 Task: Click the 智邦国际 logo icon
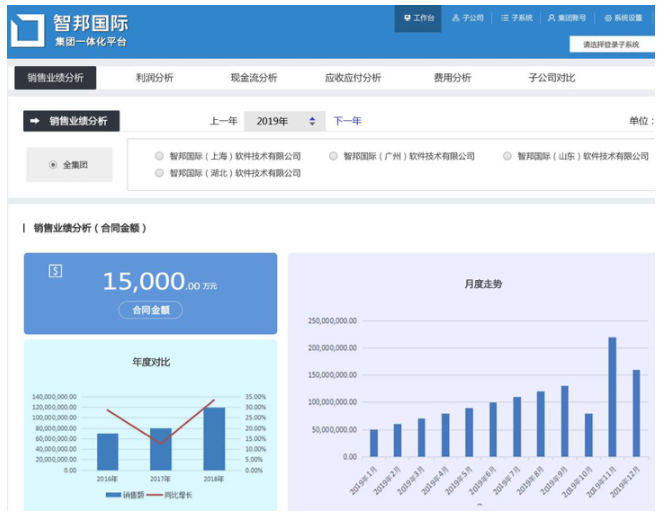click(x=28, y=30)
